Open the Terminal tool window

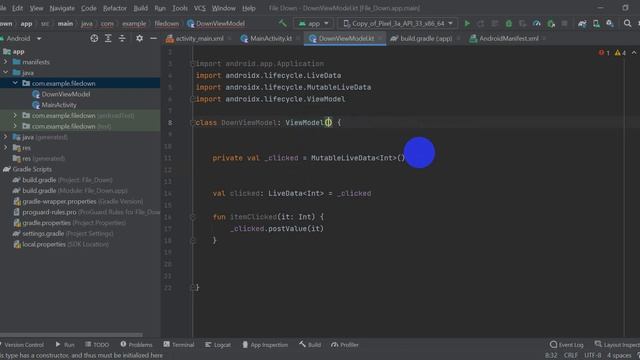[179, 345]
